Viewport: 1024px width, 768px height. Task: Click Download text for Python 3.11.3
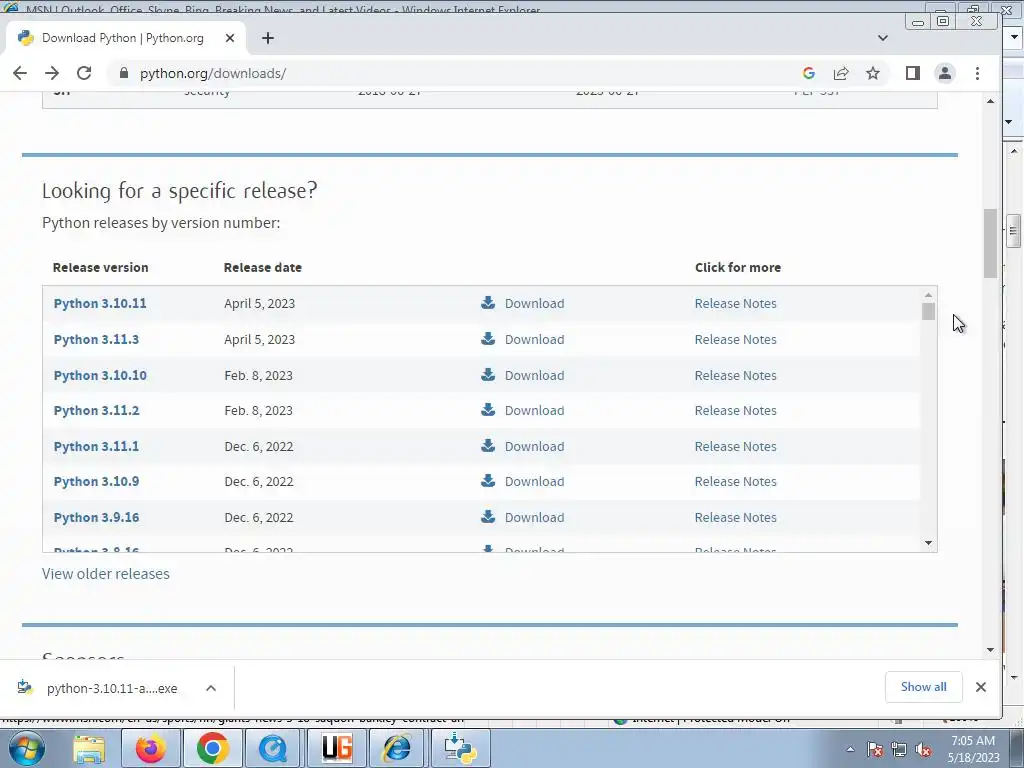click(x=534, y=340)
